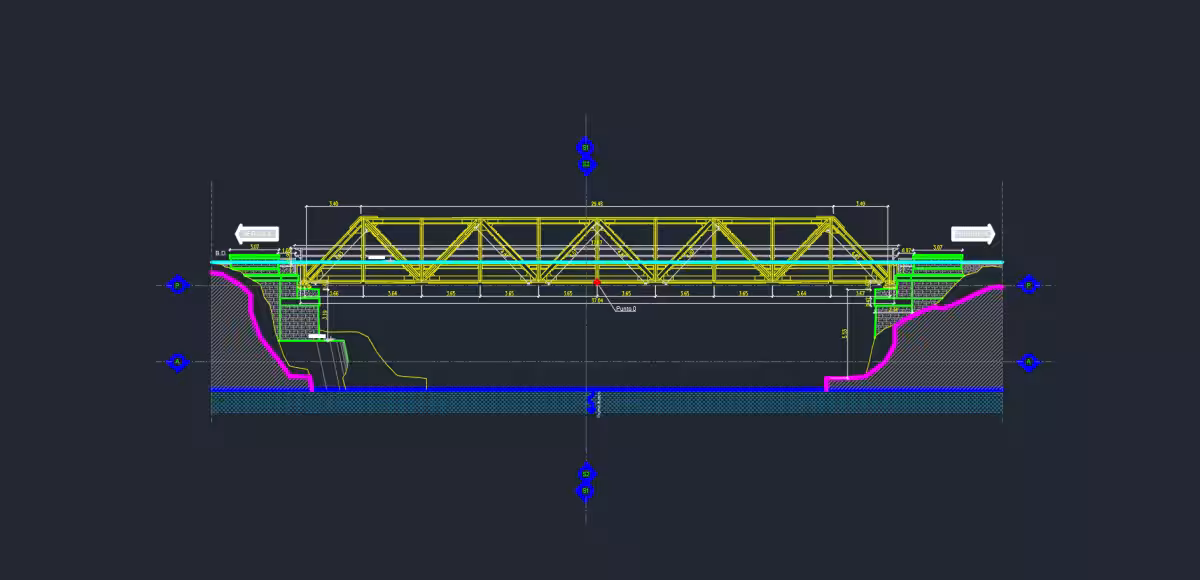Click the white left-pointing direction arrow
The height and width of the screenshot is (580, 1200).
coord(257,234)
